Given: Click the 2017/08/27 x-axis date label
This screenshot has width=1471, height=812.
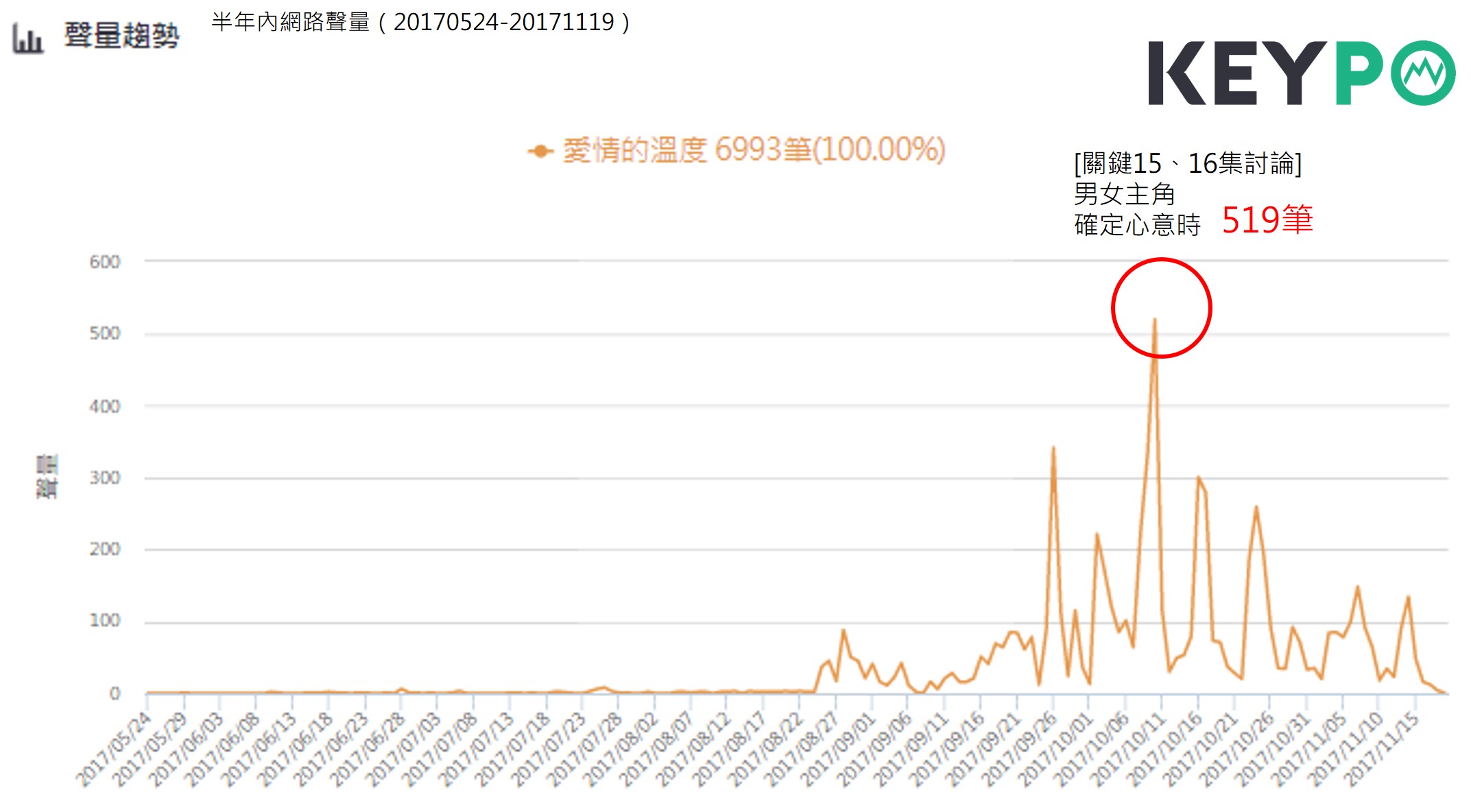Looking at the screenshot, I should click(x=802, y=749).
